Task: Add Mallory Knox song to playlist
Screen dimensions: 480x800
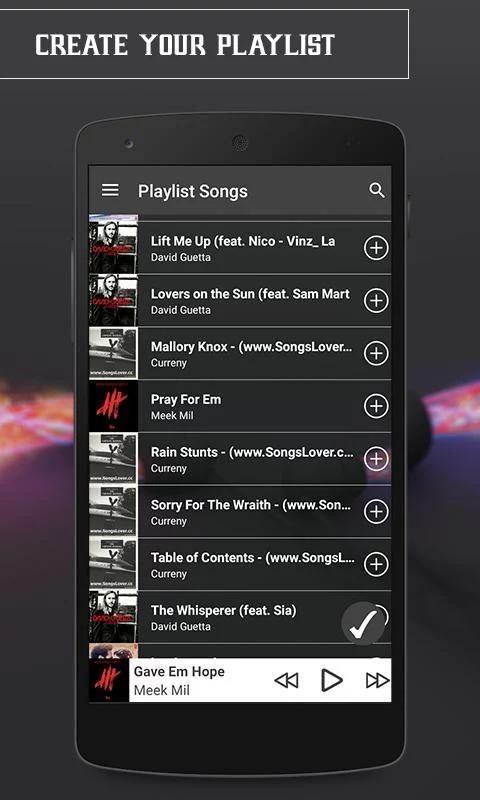Action: pos(376,353)
